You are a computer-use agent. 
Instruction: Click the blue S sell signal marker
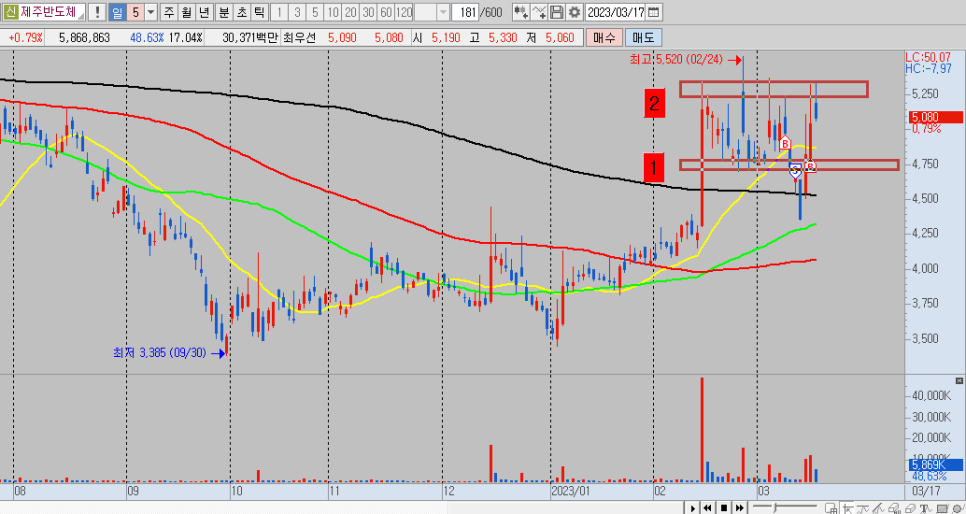(x=795, y=171)
